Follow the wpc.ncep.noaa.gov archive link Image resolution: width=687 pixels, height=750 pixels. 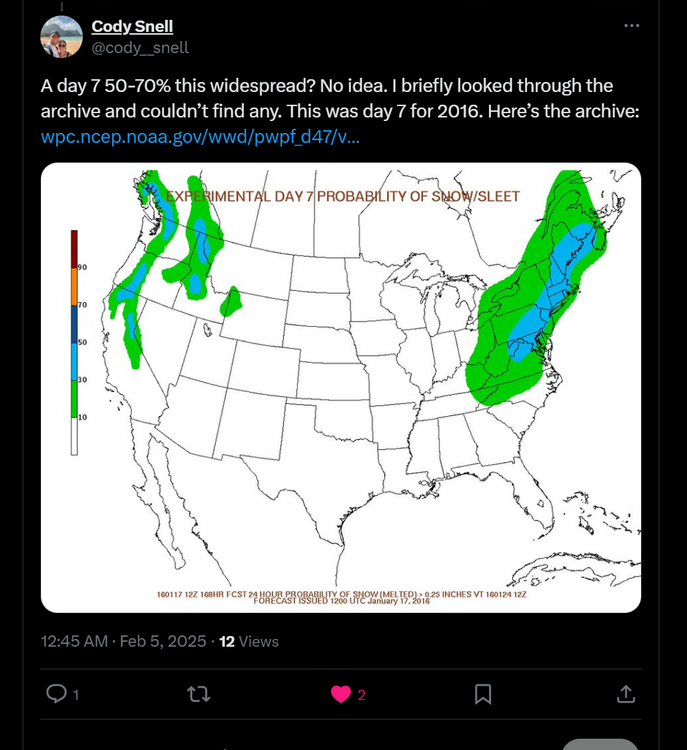(x=200, y=137)
